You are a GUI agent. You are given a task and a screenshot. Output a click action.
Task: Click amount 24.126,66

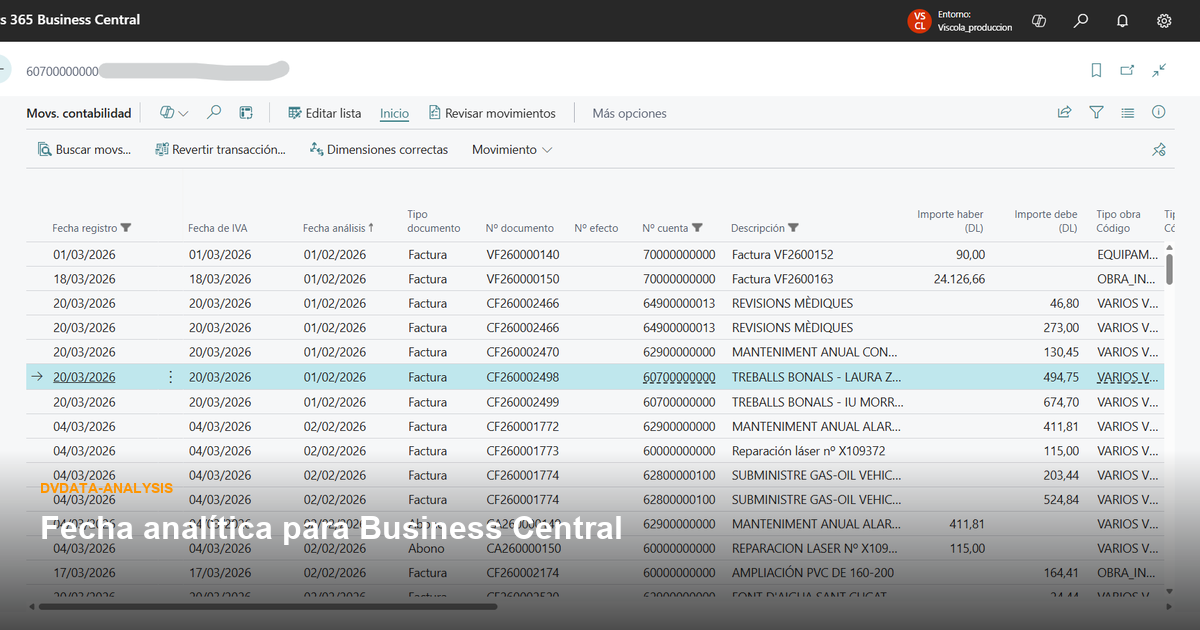point(959,279)
